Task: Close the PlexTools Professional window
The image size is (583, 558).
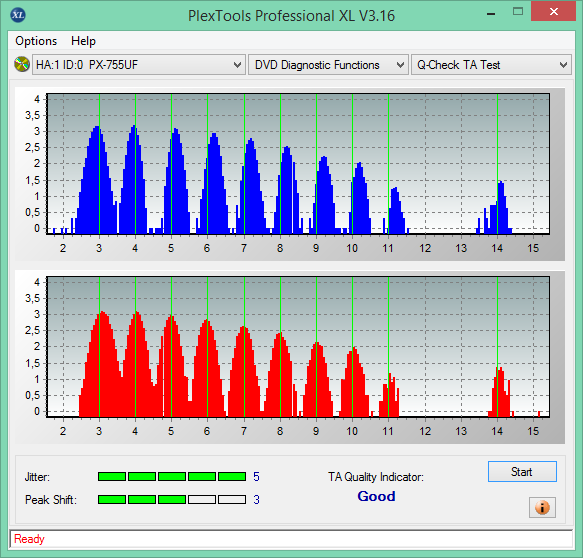Action: [553, 12]
